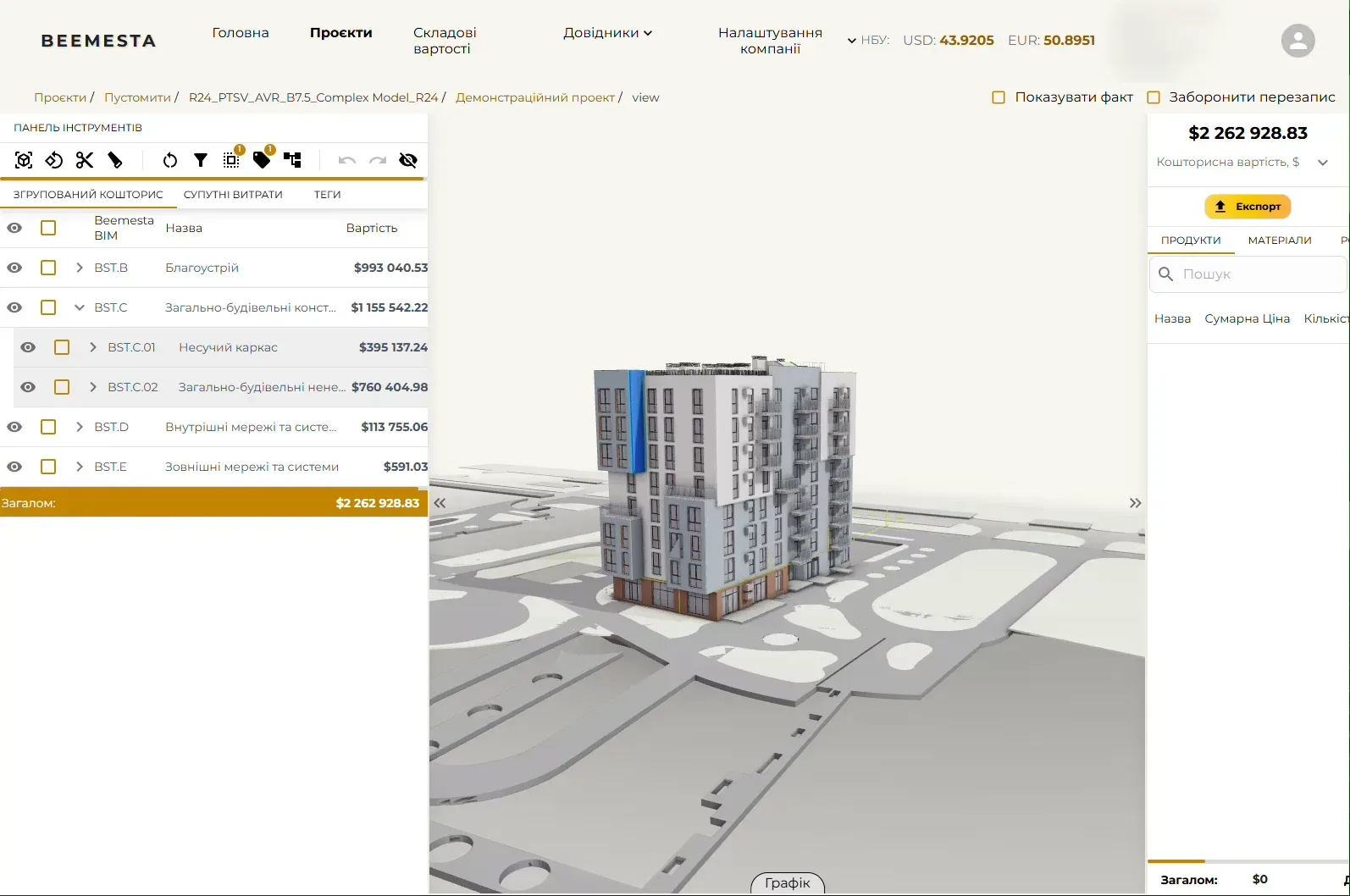Toggle visibility of BST.D row
This screenshot has height=896, width=1350.
coord(14,427)
